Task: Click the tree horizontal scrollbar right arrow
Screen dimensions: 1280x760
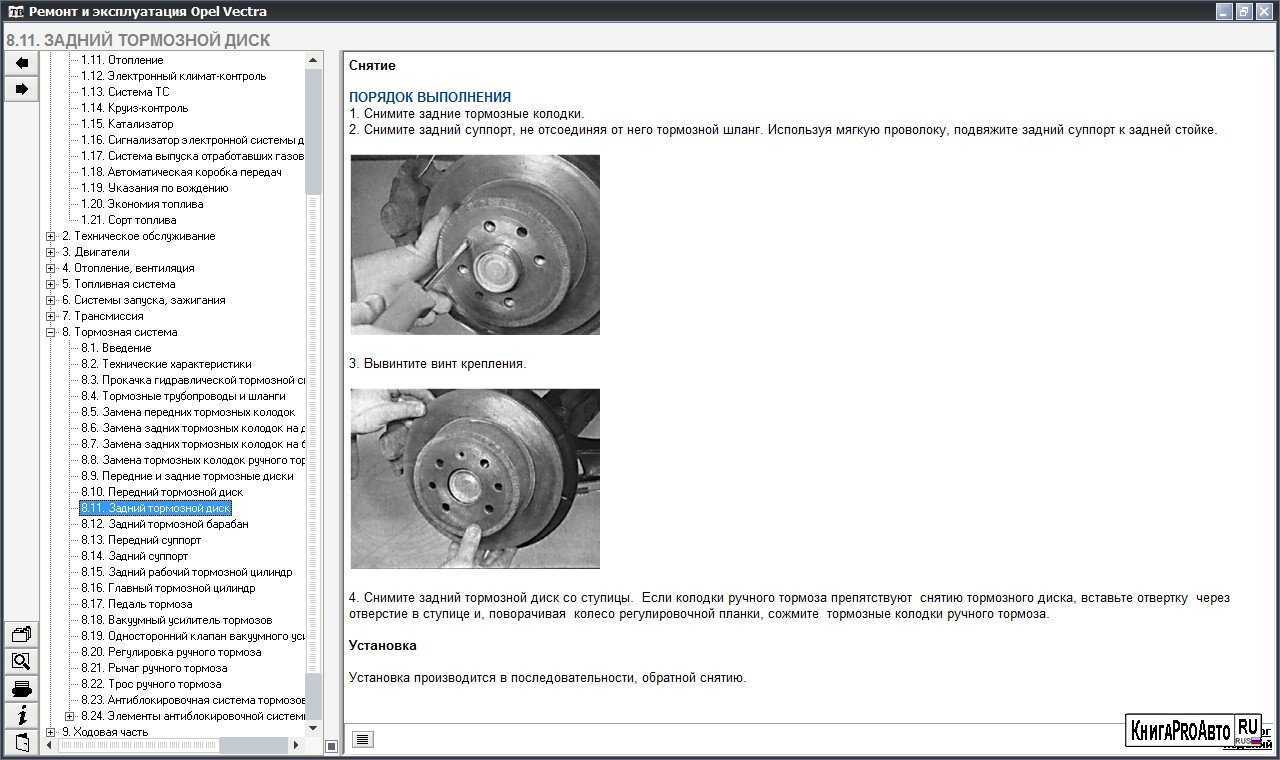Action: [x=296, y=746]
